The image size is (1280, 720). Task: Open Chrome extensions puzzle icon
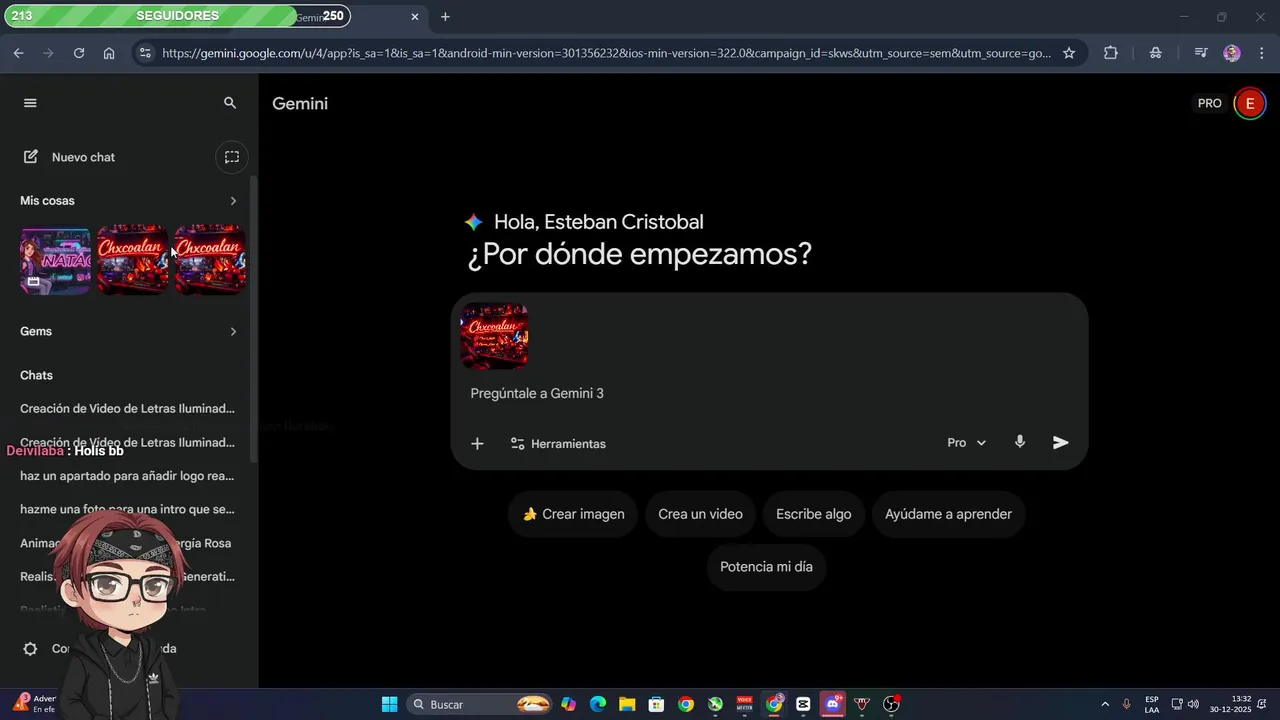pos(1111,53)
